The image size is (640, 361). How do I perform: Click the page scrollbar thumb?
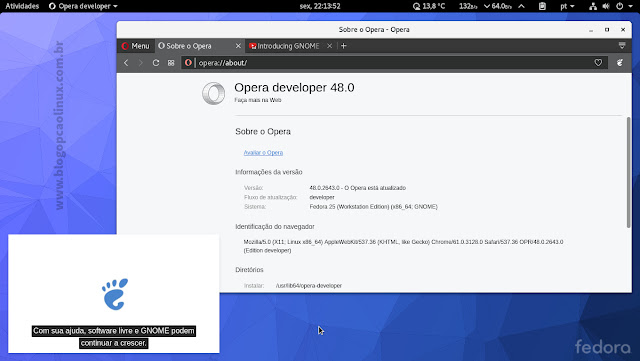[x=629, y=172]
